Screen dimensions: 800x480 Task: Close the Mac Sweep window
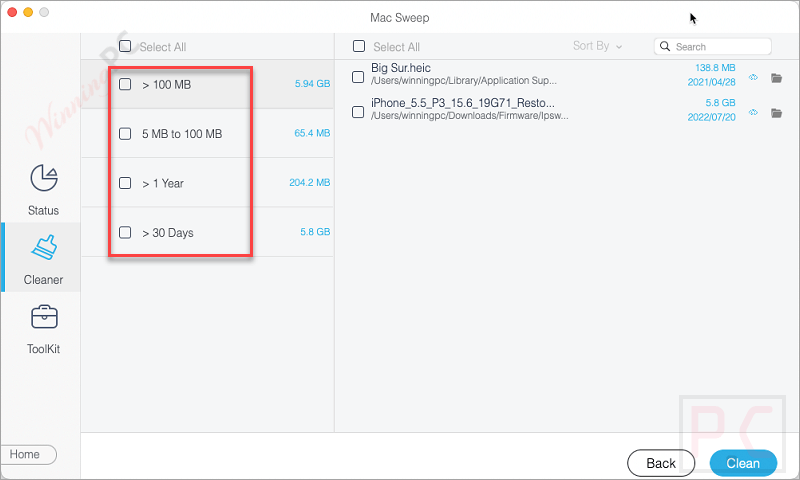12,12
